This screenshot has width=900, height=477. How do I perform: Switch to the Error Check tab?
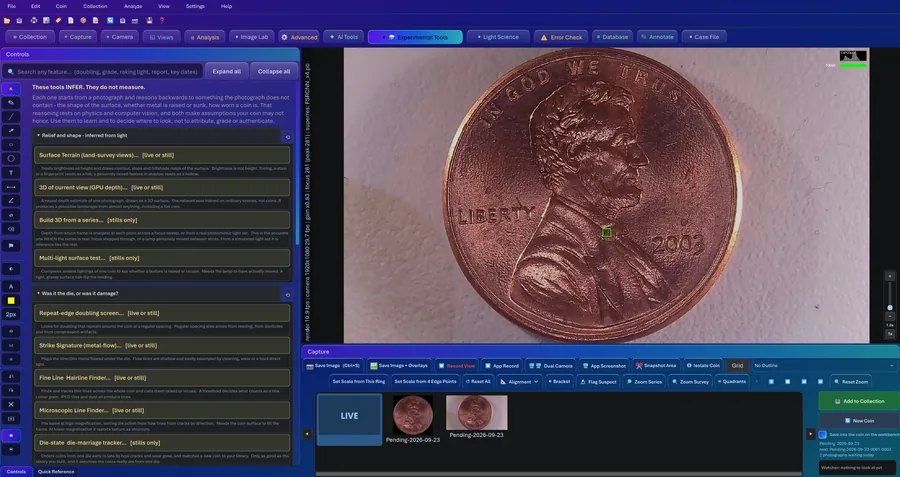(561, 37)
